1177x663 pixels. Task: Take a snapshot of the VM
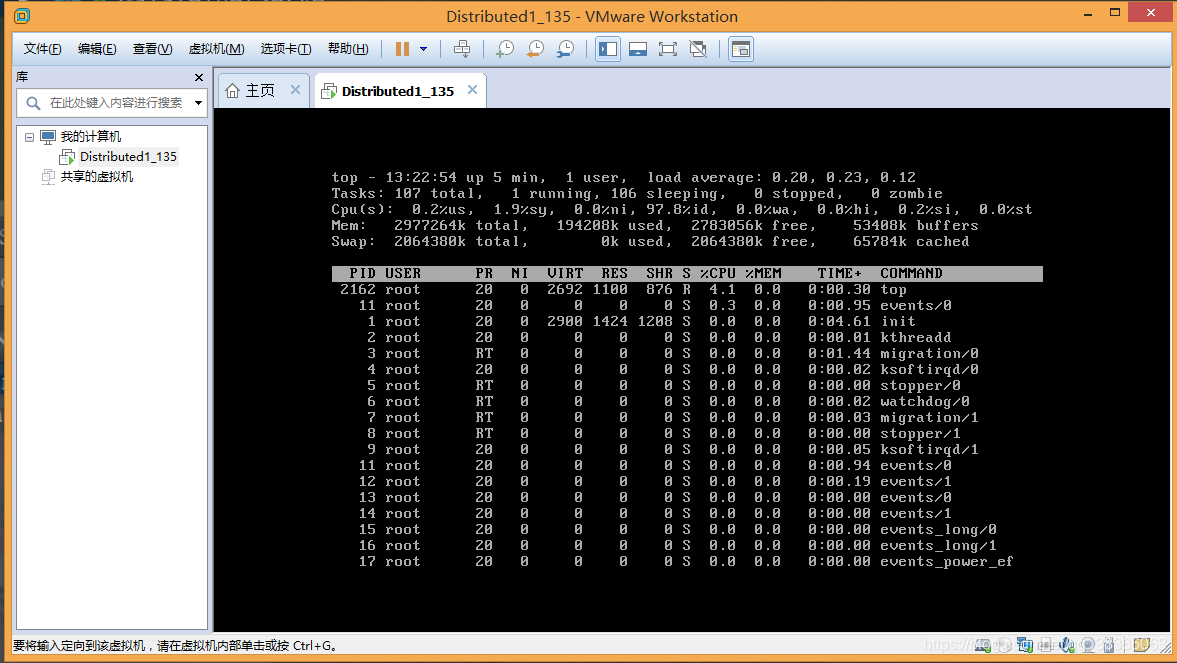pyautogui.click(x=505, y=49)
